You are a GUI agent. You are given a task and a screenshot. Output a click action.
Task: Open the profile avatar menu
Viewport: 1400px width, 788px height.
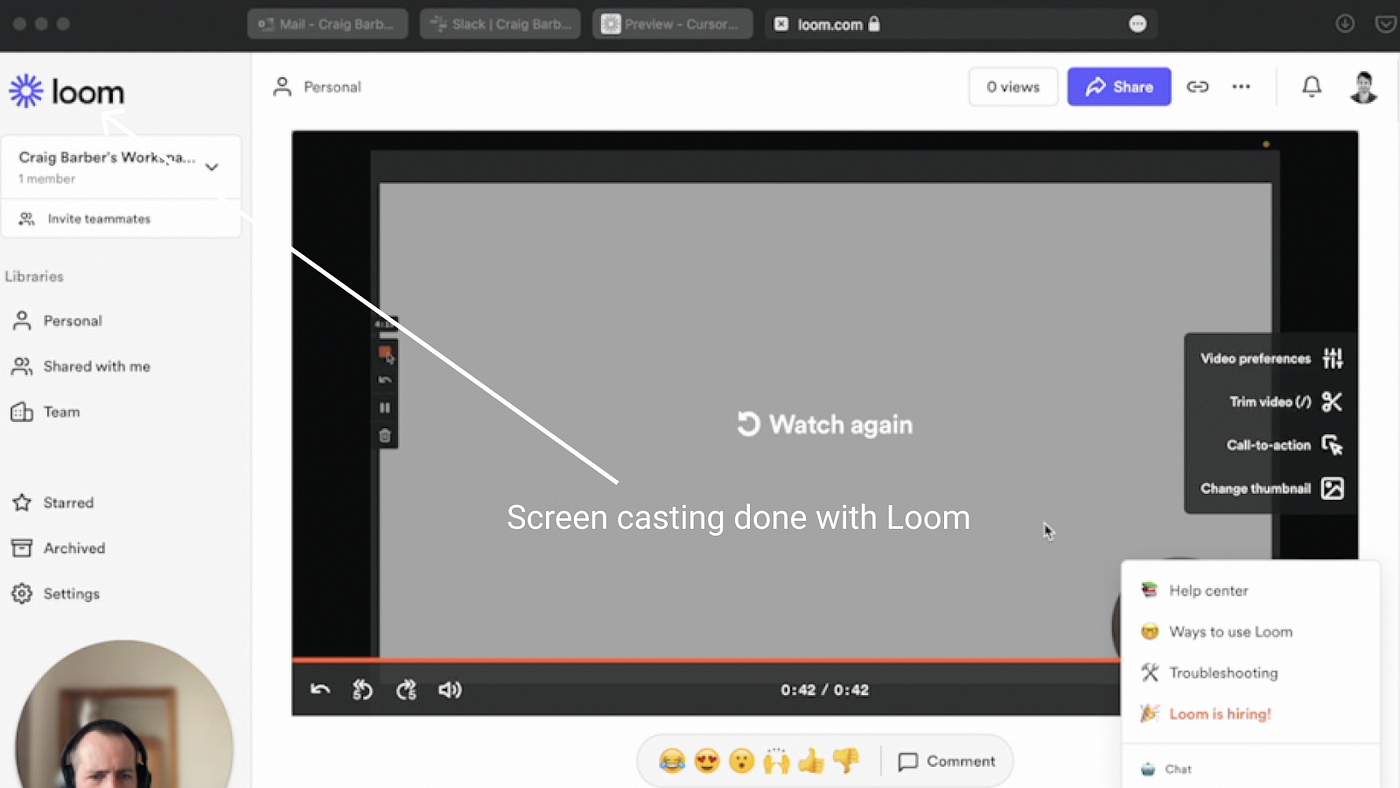click(x=1364, y=87)
